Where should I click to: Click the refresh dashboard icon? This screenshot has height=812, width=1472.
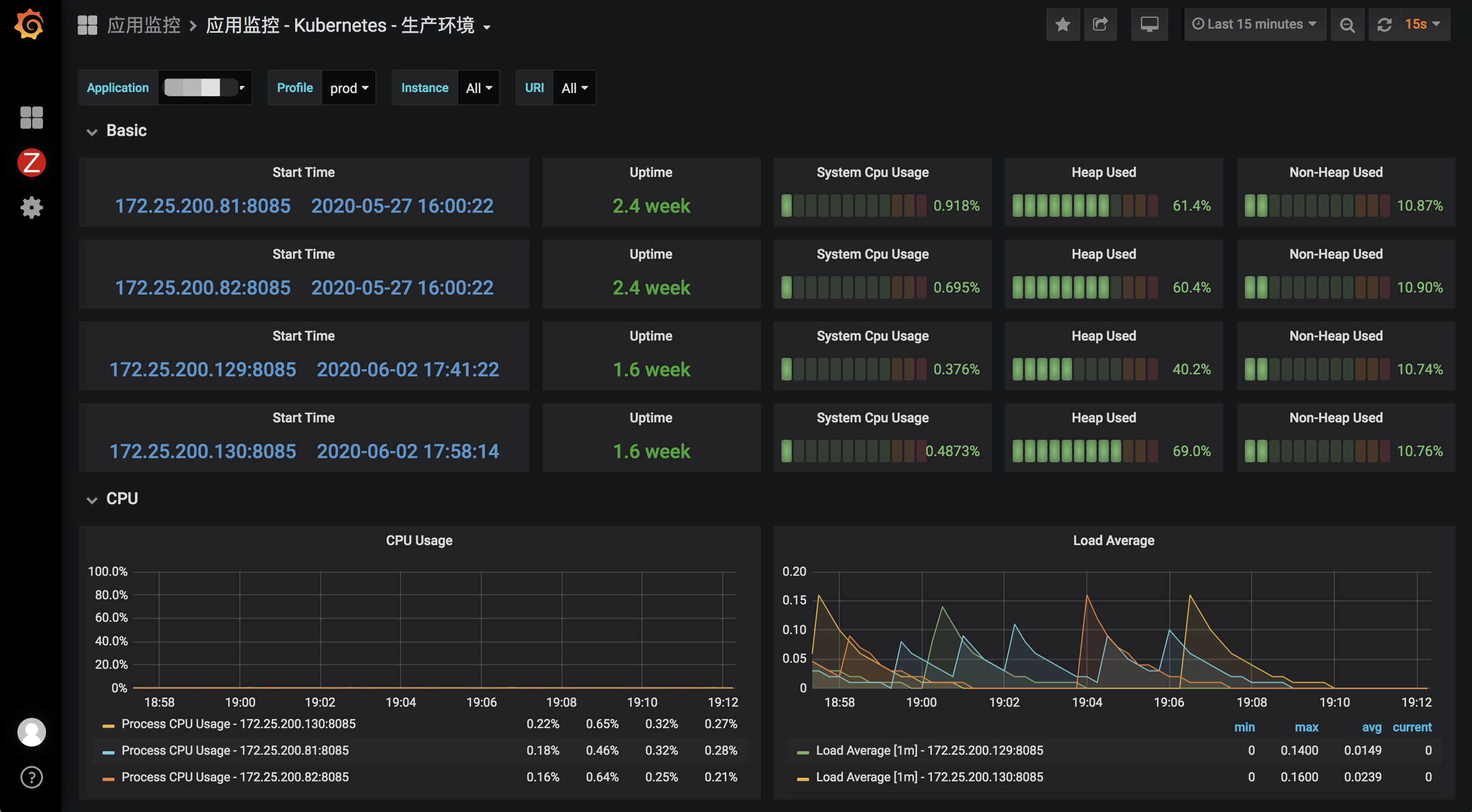pyautogui.click(x=1384, y=25)
